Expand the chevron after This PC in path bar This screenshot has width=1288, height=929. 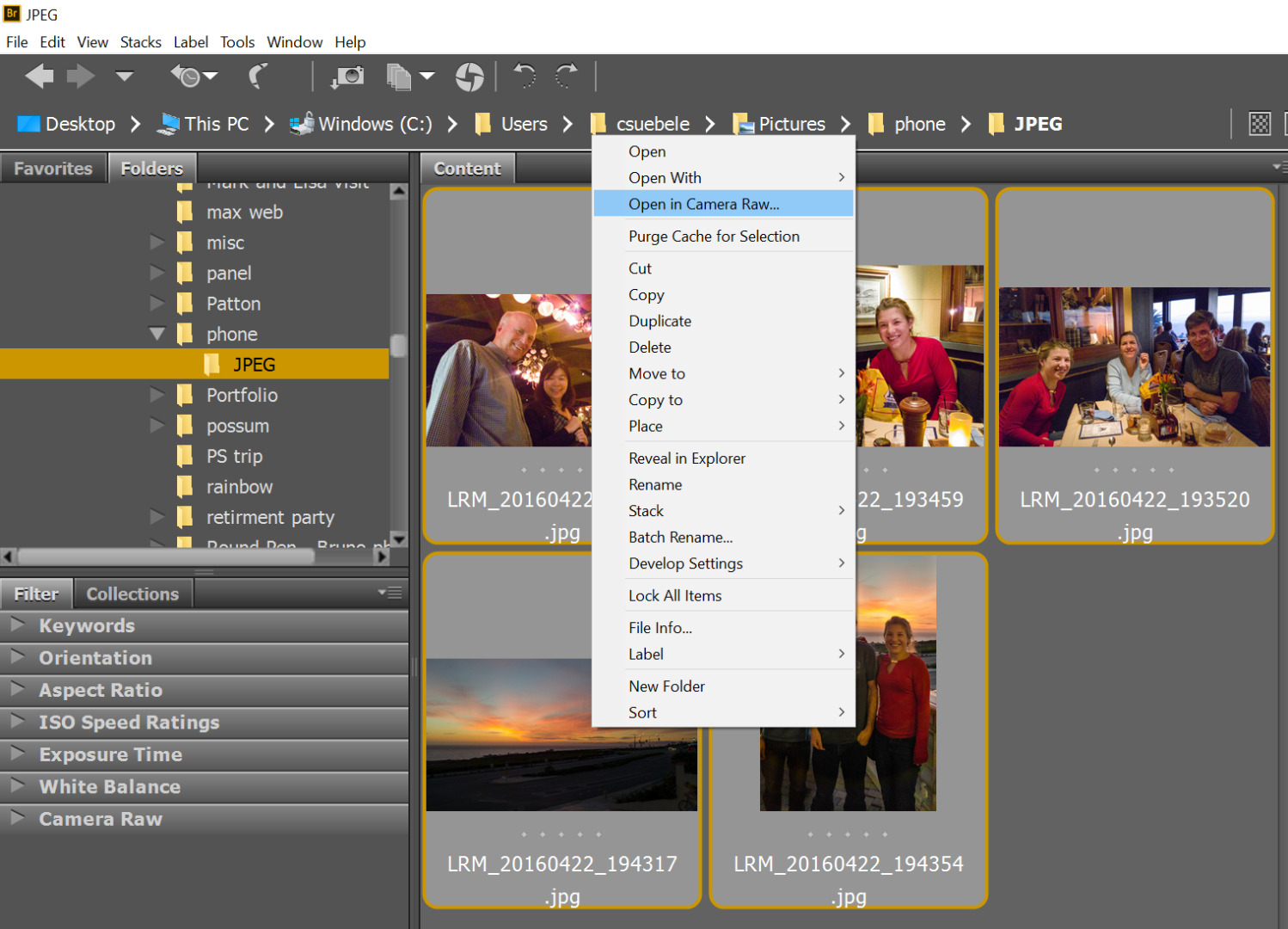(269, 124)
